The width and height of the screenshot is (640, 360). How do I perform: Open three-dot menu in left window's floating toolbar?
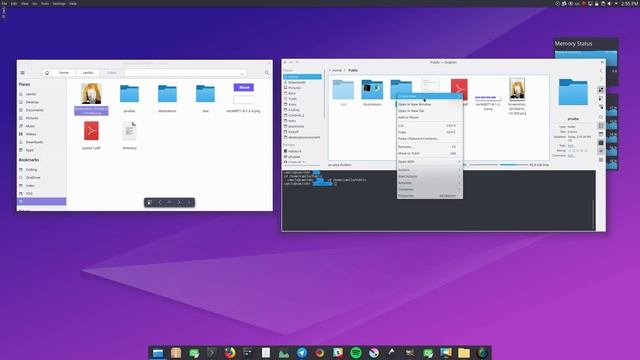pos(189,202)
